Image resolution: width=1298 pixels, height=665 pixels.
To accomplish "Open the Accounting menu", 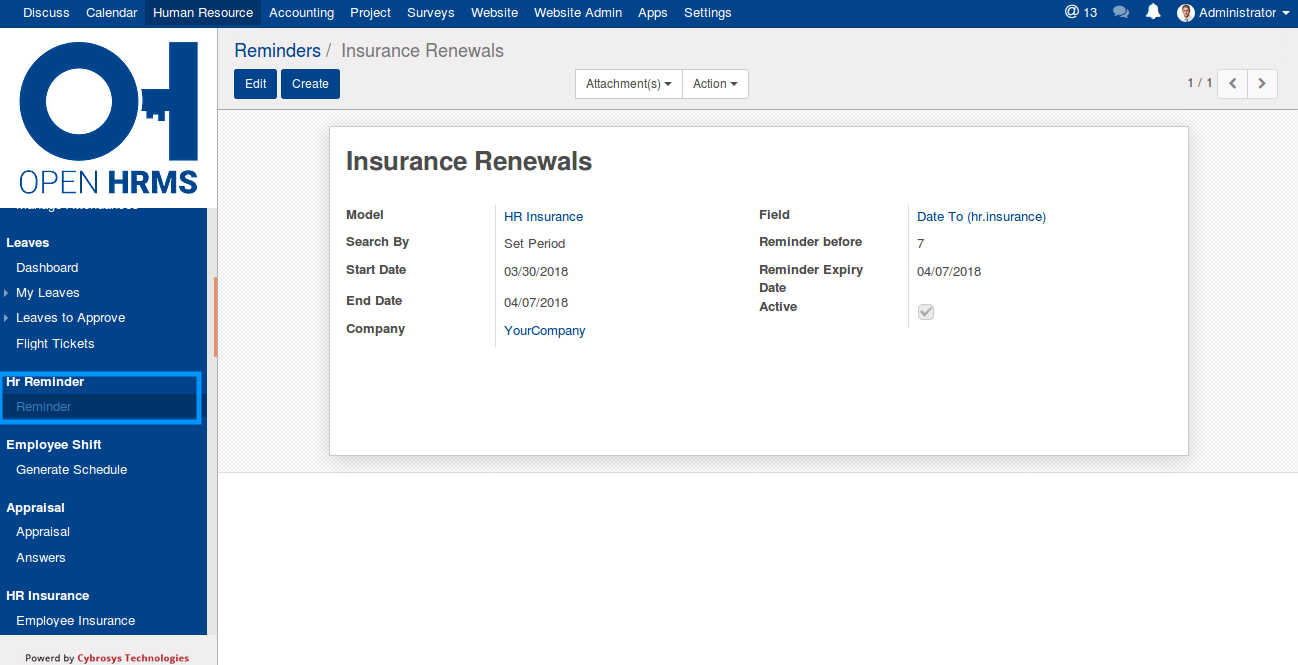I will (301, 13).
